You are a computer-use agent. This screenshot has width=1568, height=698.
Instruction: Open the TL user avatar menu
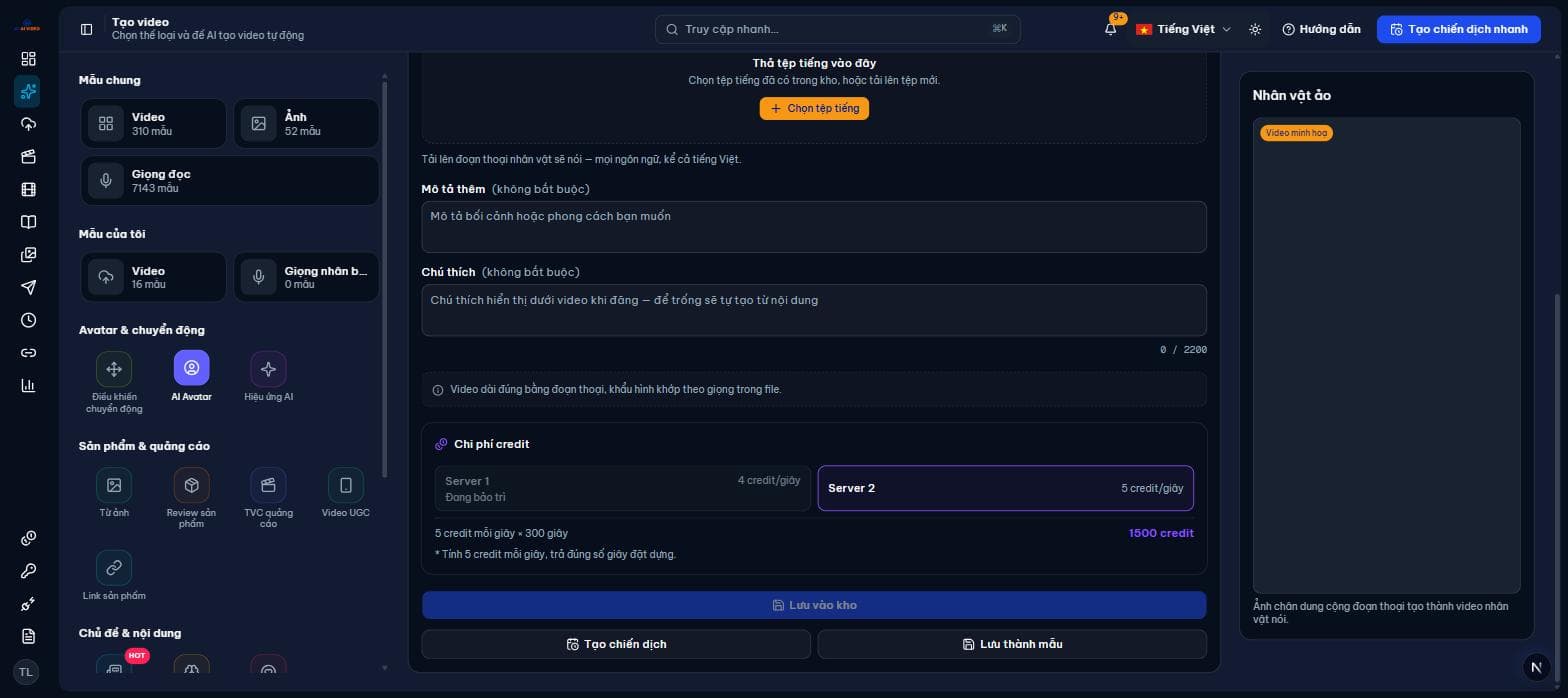click(27, 672)
